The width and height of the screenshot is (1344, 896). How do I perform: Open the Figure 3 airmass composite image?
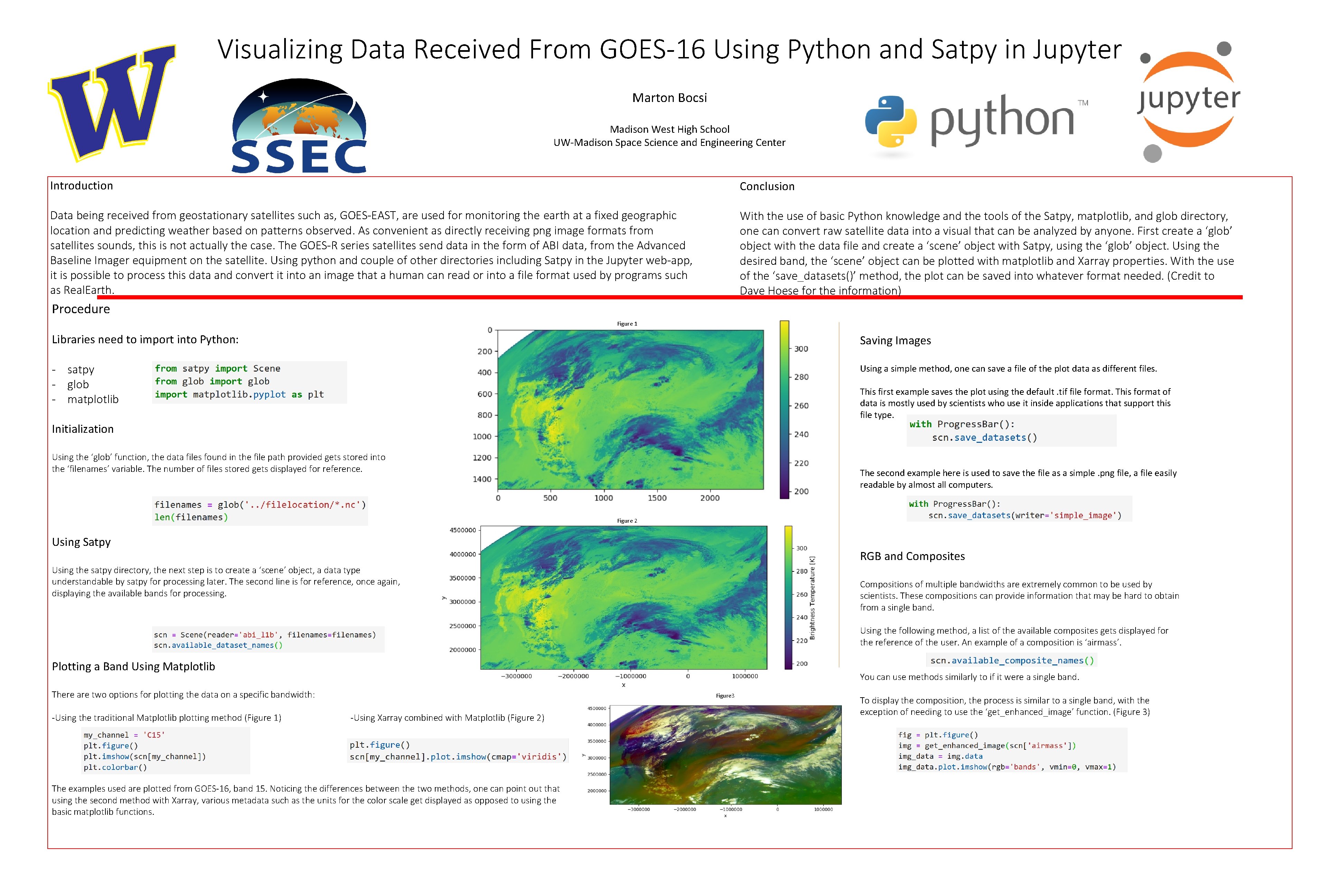(x=725, y=754)
